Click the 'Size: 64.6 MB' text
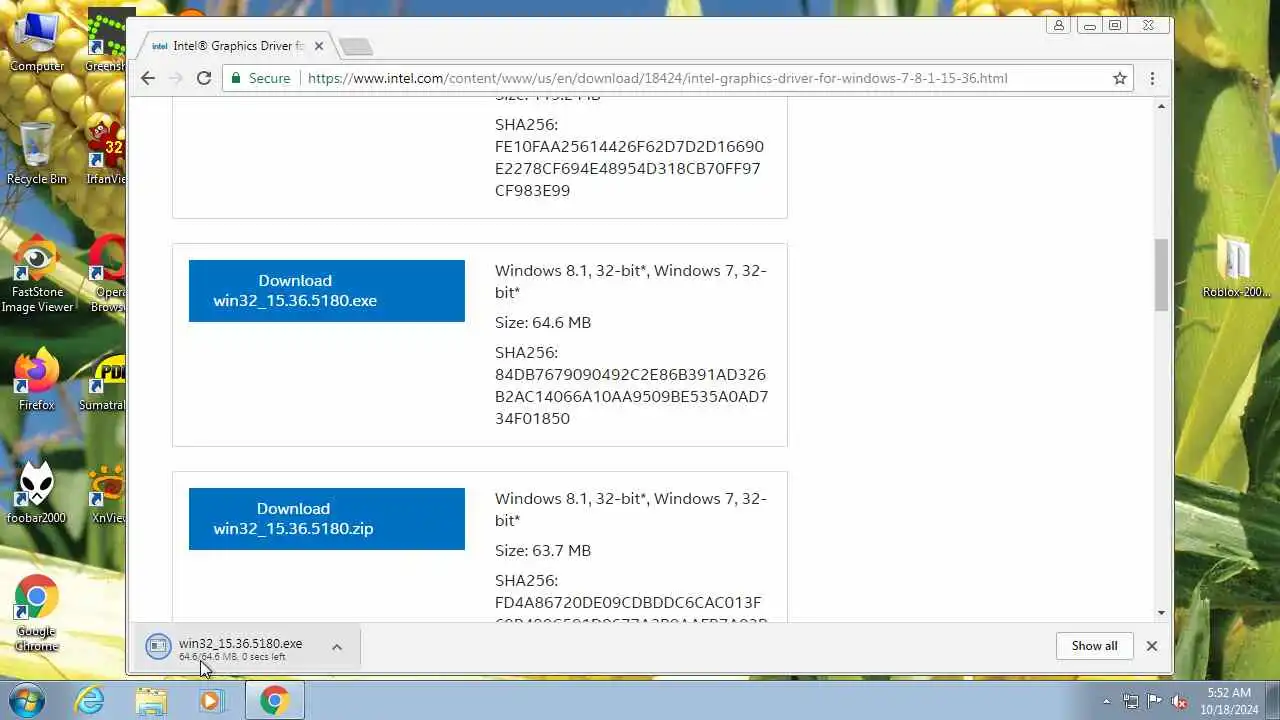Viewport: 1280px width, 720px height. [543, 323]
